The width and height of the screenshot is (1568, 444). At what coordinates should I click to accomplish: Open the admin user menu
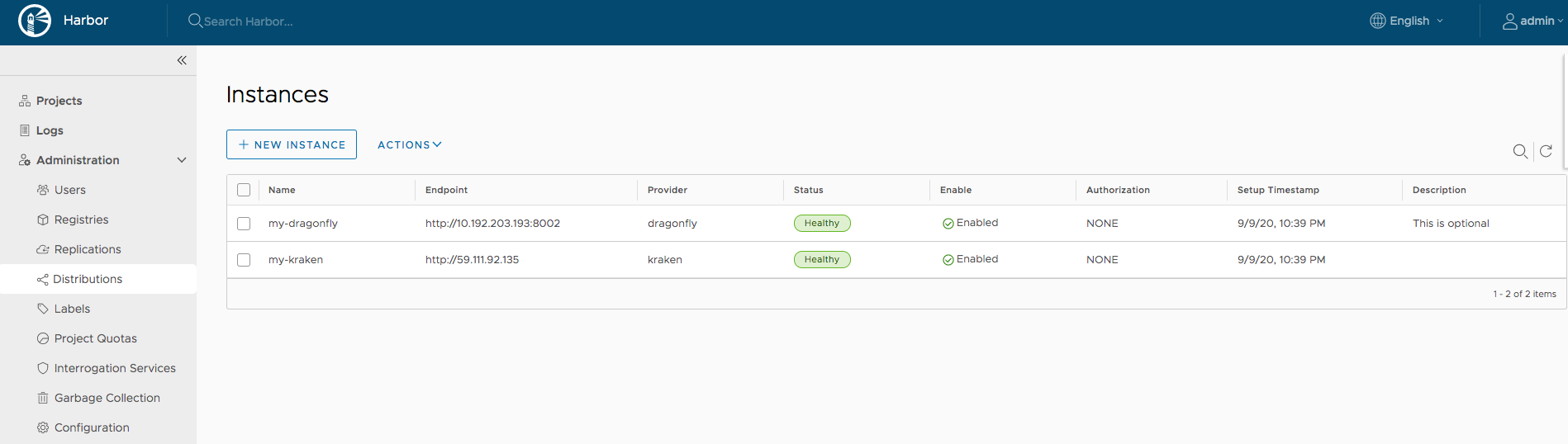click(x=1532, y=21)
